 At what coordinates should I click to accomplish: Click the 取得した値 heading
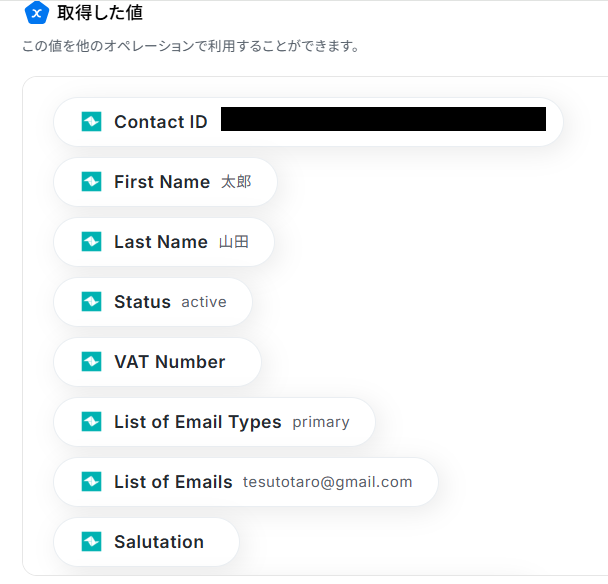pos(100,14)
